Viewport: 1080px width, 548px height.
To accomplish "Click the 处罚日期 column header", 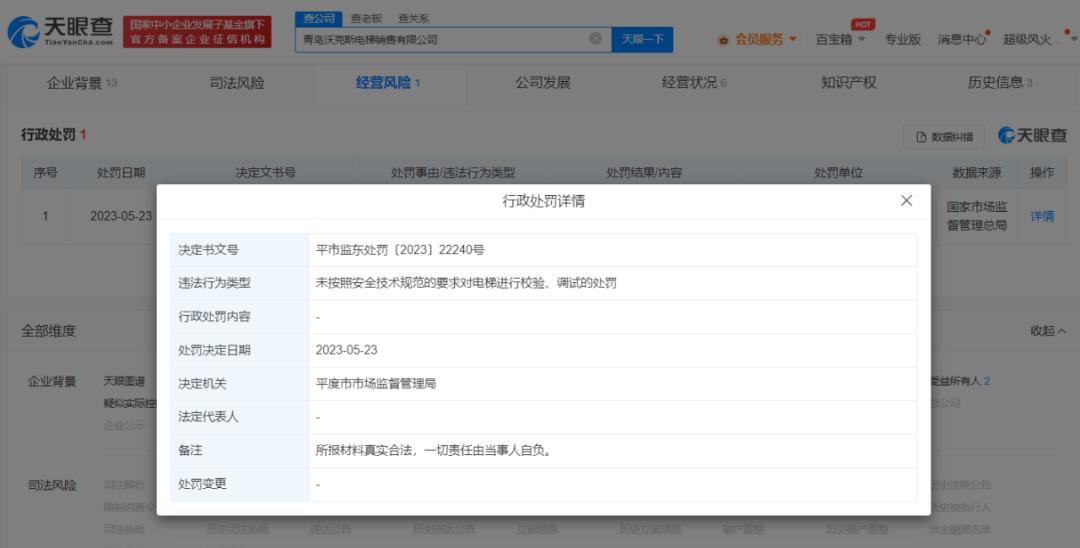I will click(121, 173).
